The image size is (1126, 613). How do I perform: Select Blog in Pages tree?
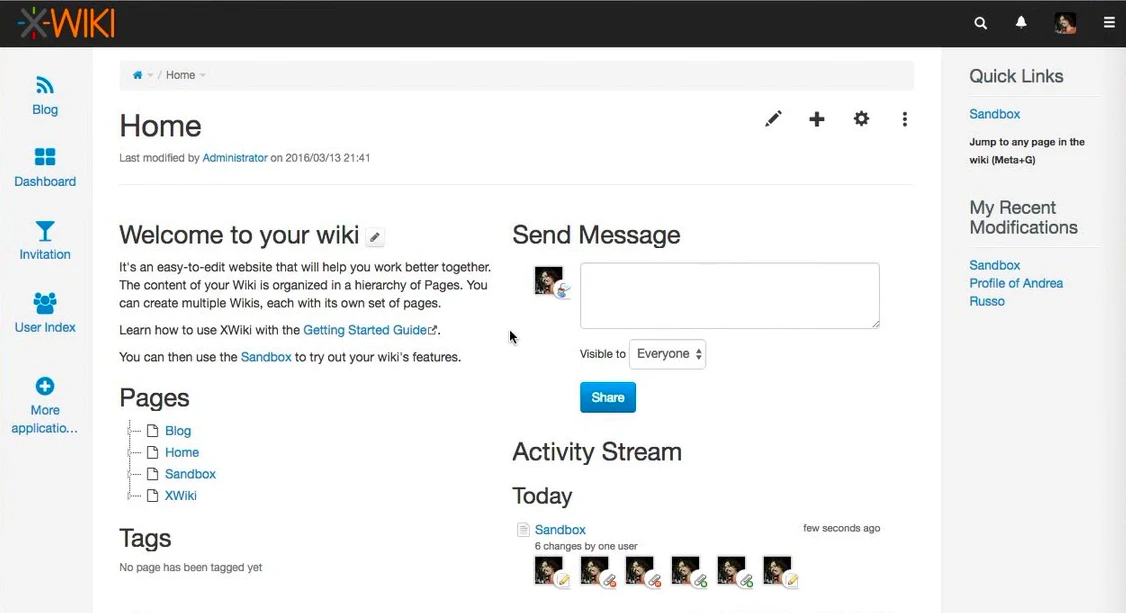click(x=178, y=431)
